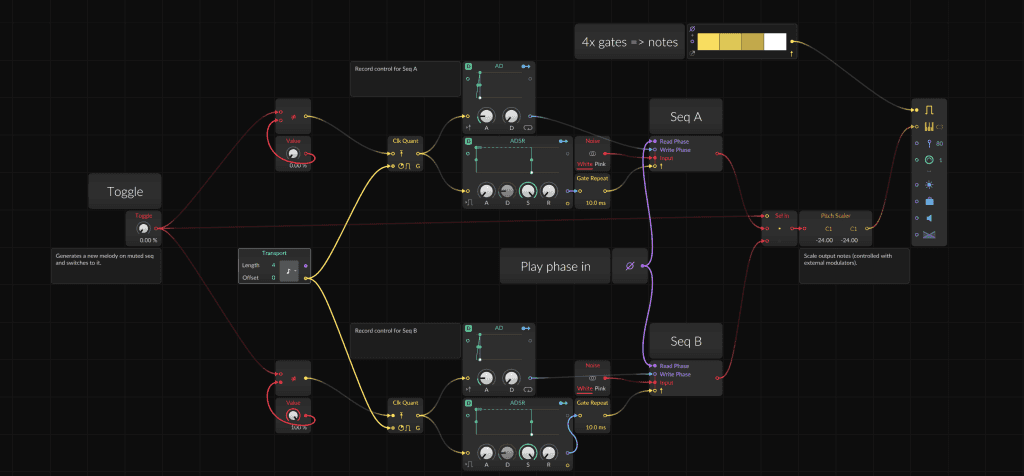Viewport: 1024px width, 476px height.
Task: Click the clock gate icon in top Clk Quant
Action: tap(404, 167)
